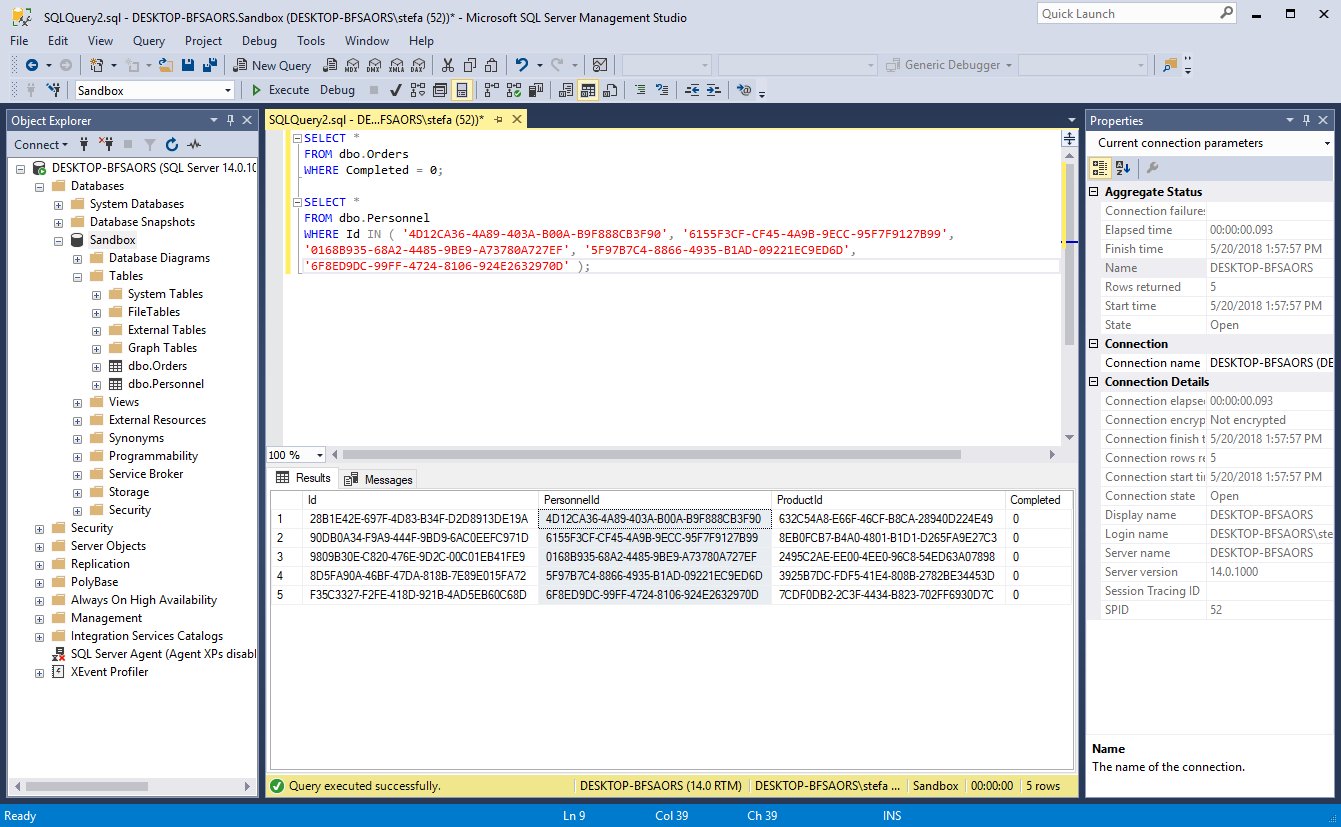Open the Query menu
1341x827 pixels.
point(149,41)
